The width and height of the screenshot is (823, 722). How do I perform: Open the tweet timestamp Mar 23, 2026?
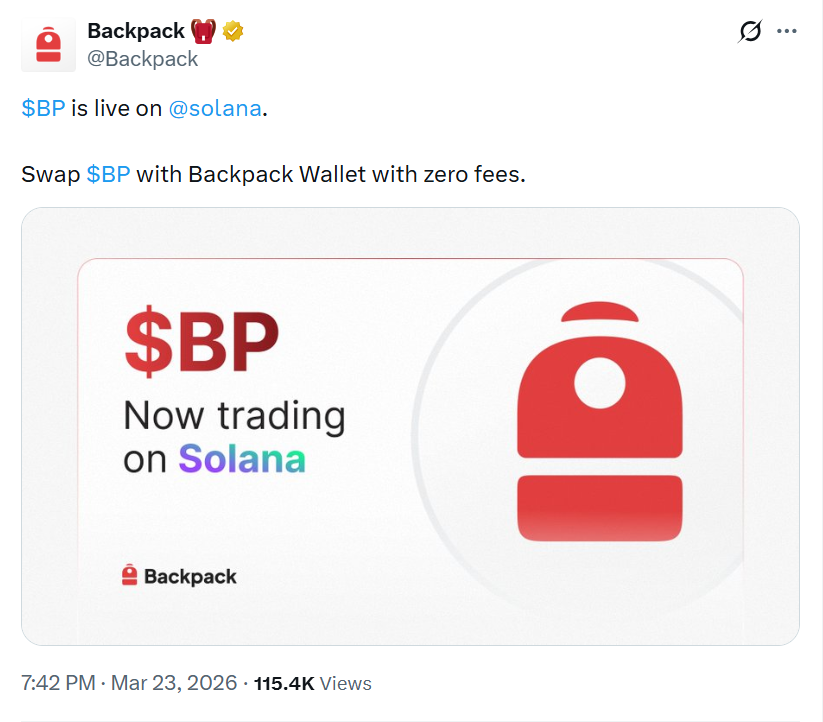tap(128, 684)
